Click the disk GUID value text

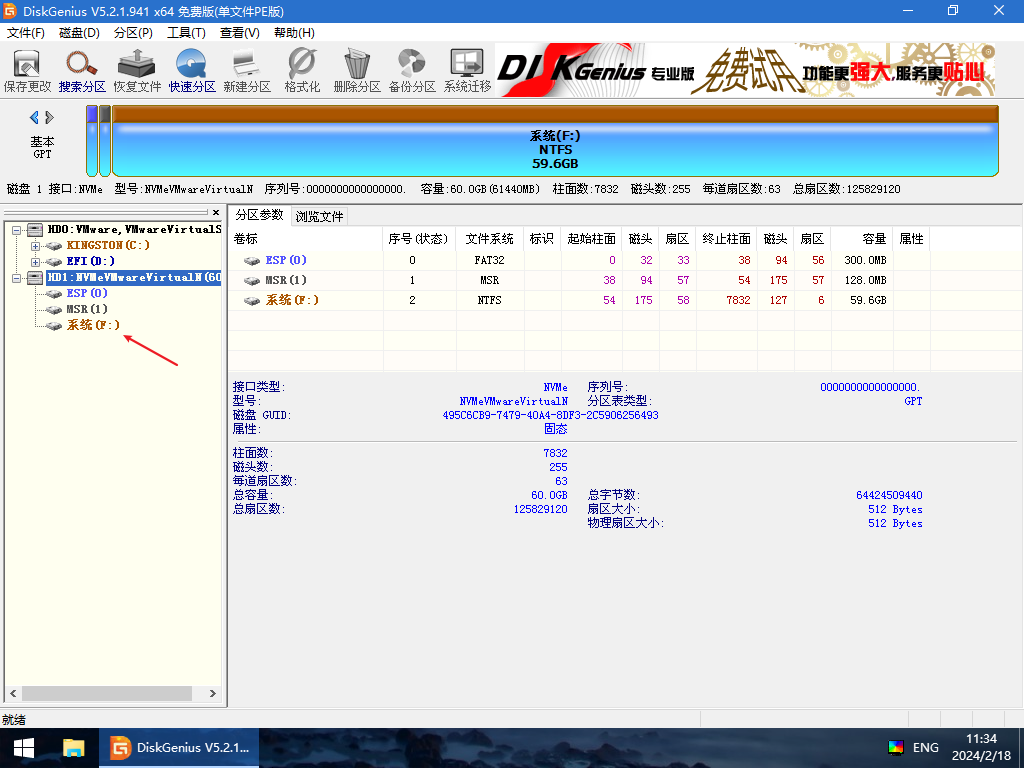(x=550, y=415)
